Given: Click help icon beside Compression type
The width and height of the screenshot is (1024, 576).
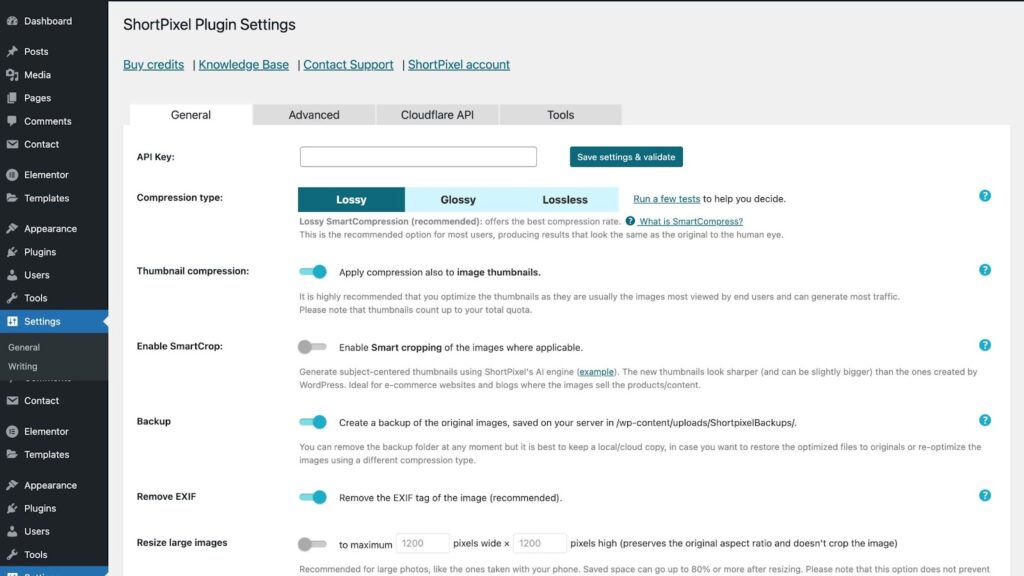Looking at the screenshot, I should [984, 196].
